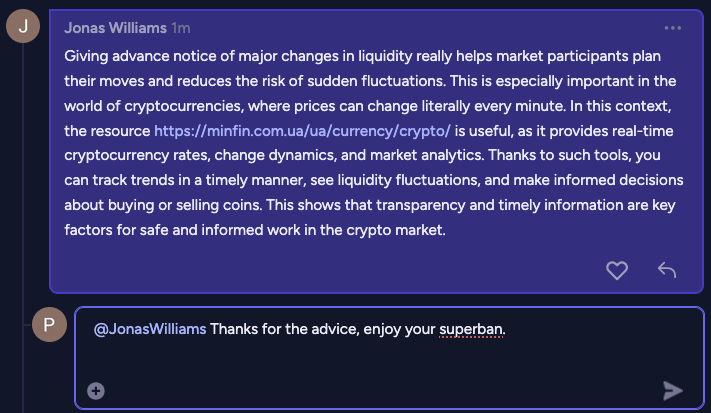The height and width of the screenshot is (413, 711).
Task: Click the "J" avatar of Jonas Williams
Action: [x=23, y=26]
